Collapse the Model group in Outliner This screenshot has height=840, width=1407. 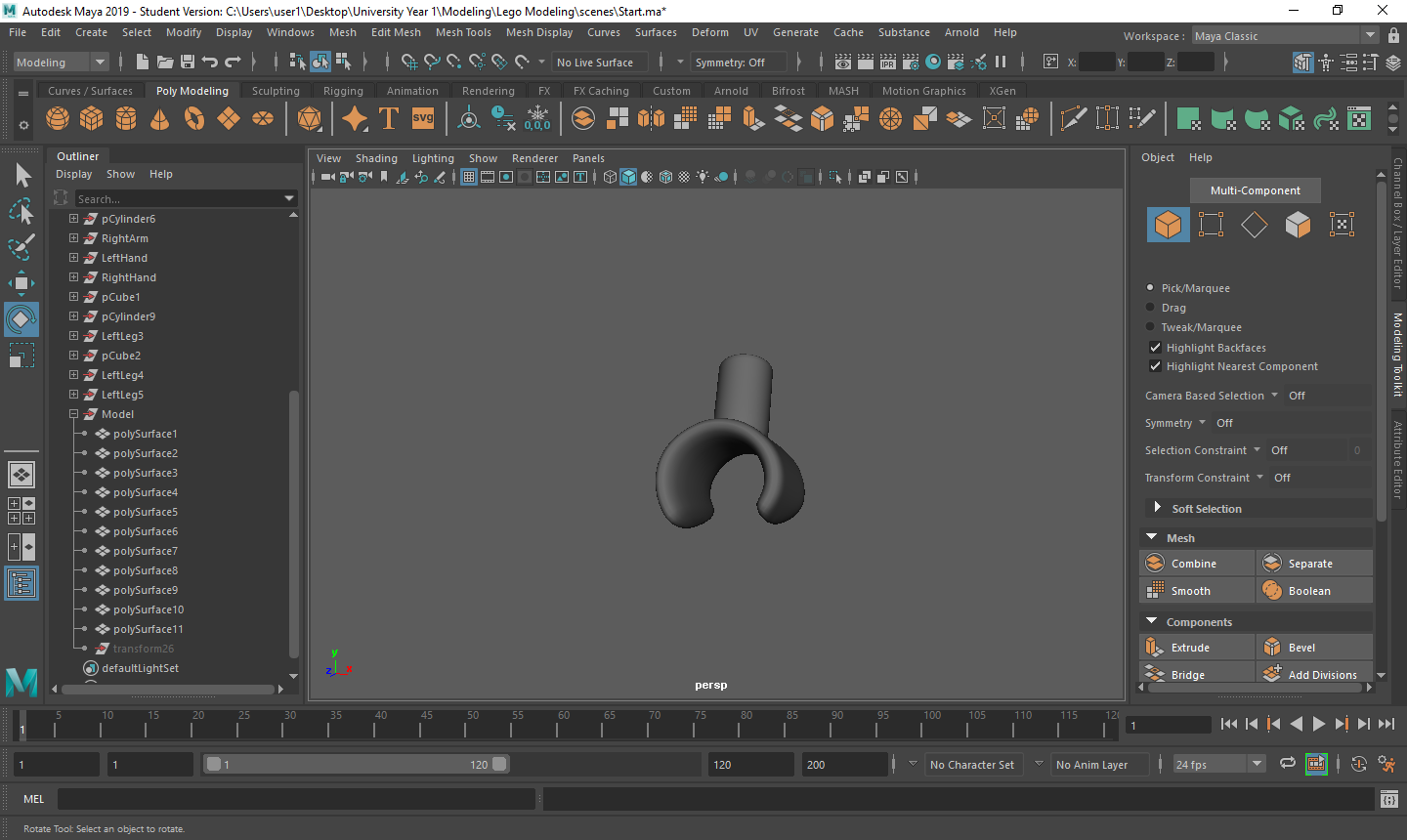coord(73,414)
